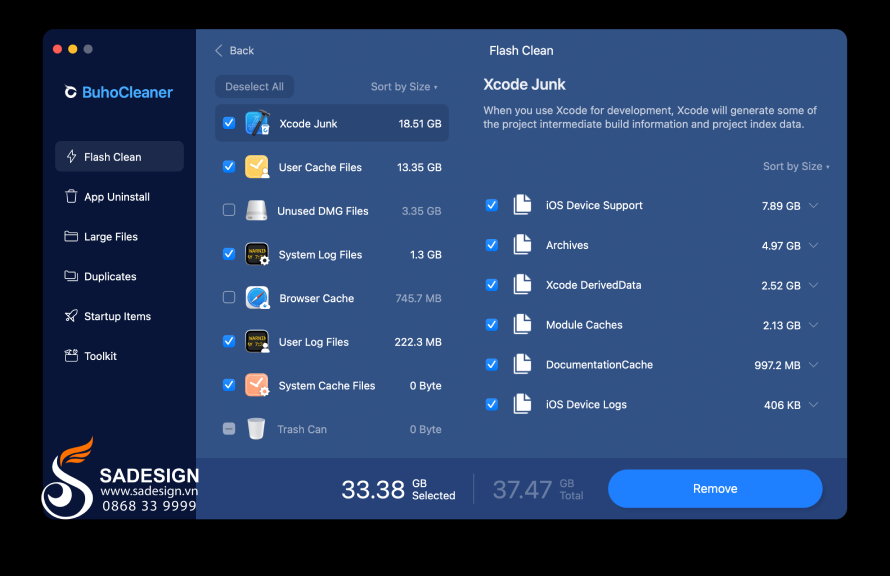Click the User Log Files console icon
890x576 pixels.
(257, 342)
